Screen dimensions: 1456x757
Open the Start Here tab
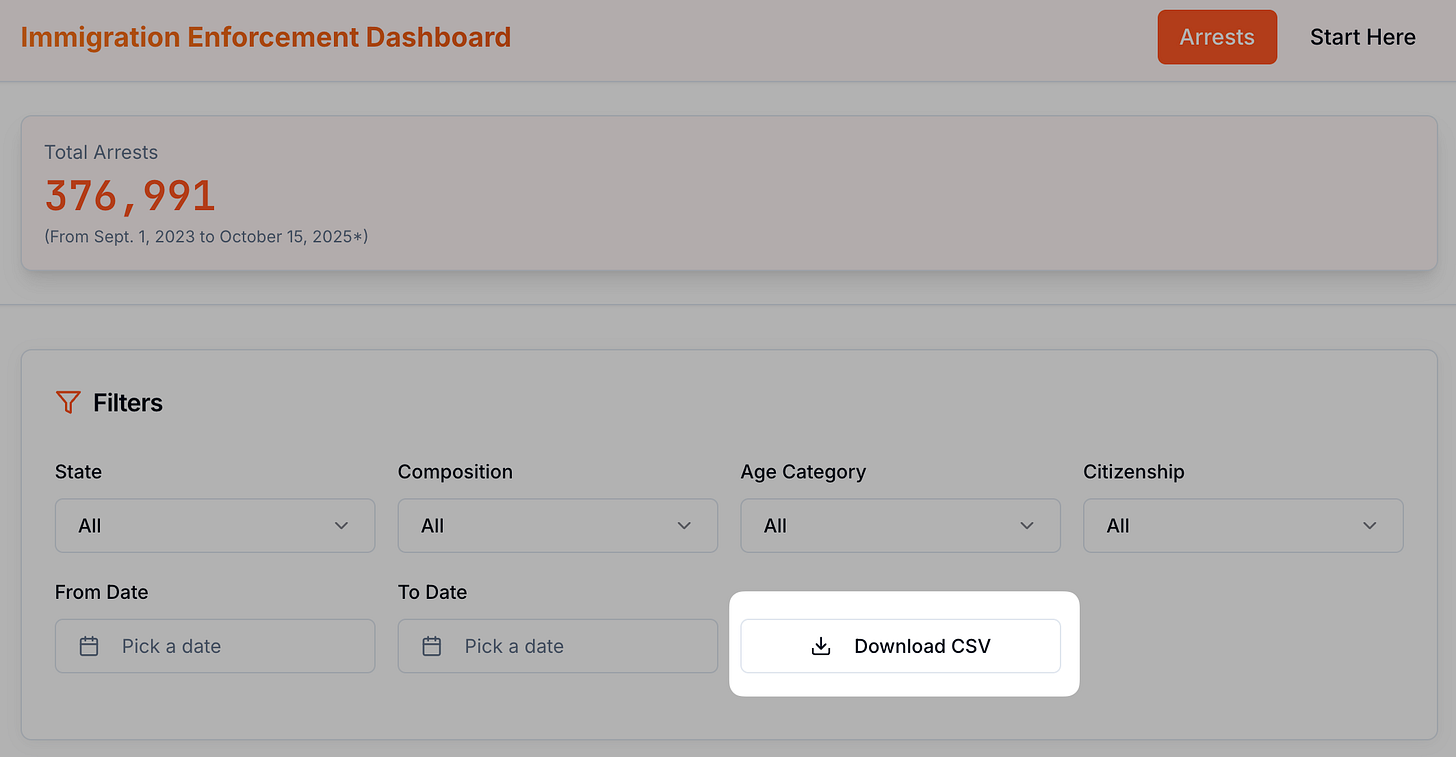[1363, 37]
